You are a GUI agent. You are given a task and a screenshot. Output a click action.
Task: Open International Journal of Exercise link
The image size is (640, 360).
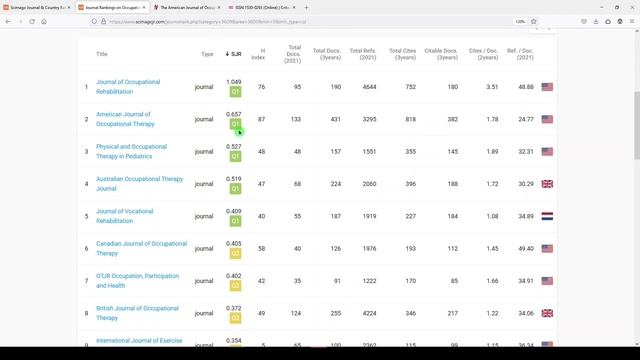pyautogui.click(x=139, y=340)
